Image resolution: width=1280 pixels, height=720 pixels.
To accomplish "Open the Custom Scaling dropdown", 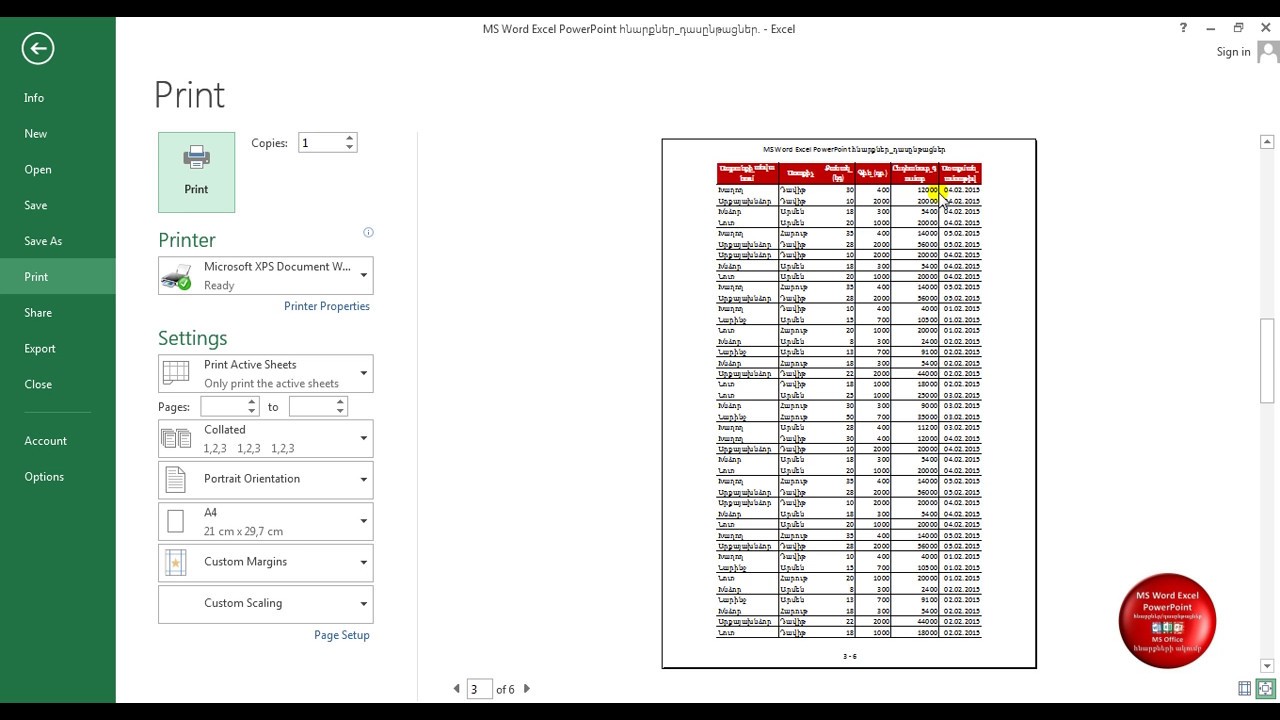I will click(x=265, y=604).
